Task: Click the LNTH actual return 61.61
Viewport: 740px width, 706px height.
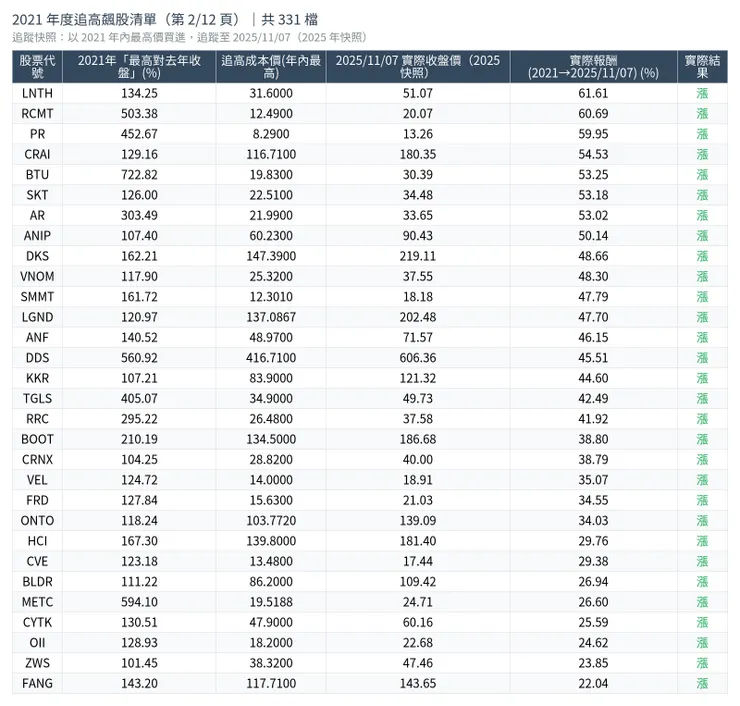Action: coord(593,93)
